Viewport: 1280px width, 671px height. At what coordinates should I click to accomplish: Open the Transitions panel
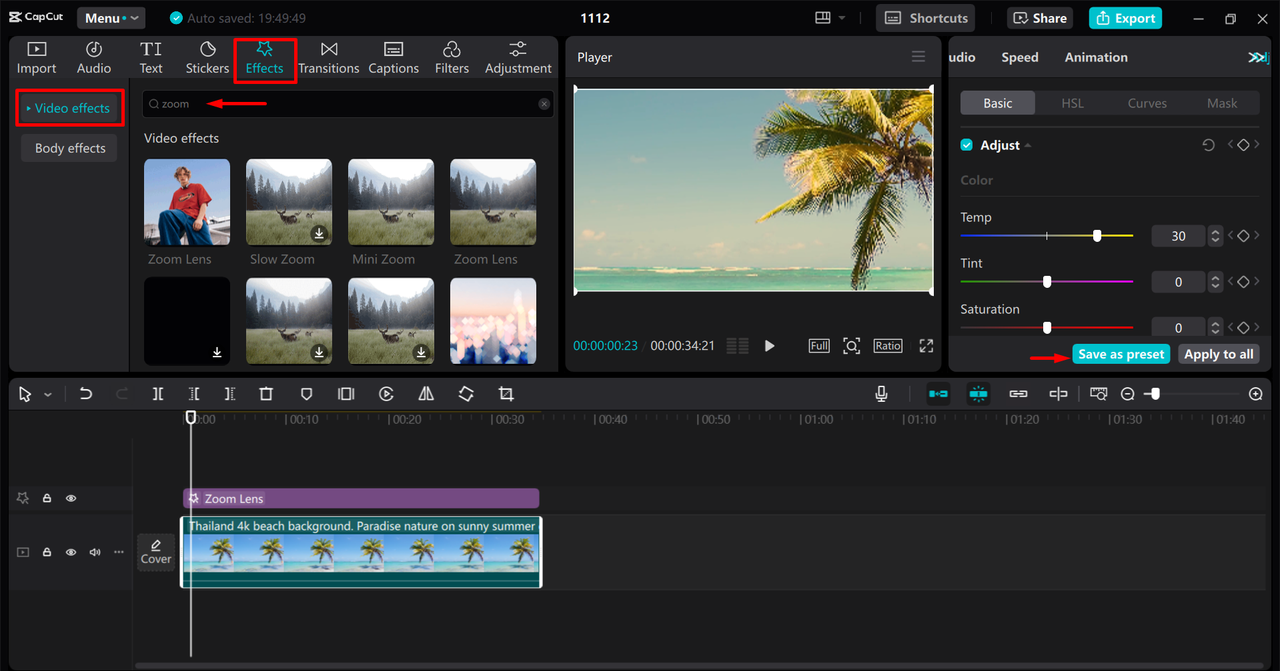point(328,58)
